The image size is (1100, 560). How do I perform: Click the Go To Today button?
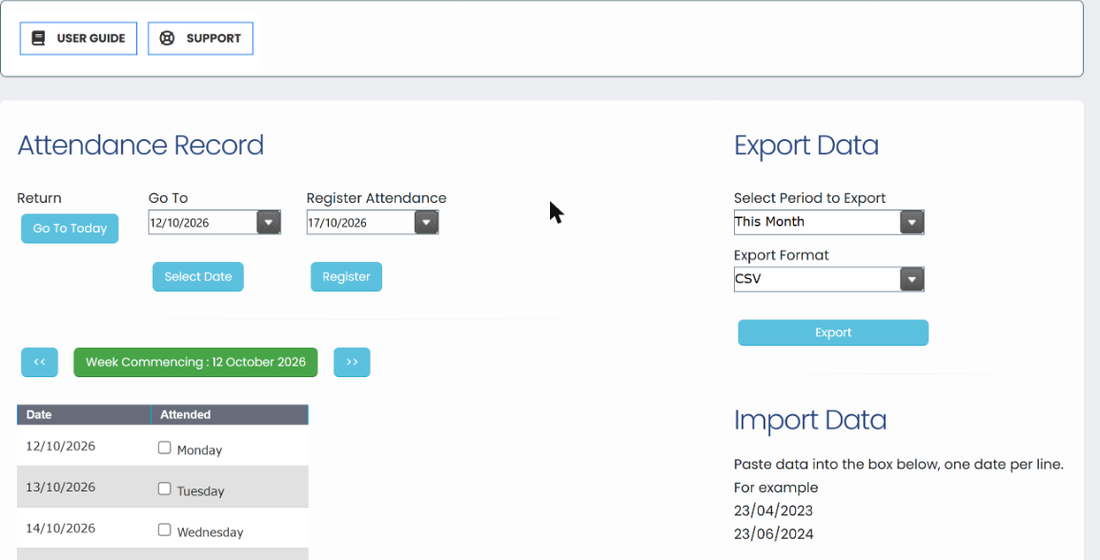(69, 229)
